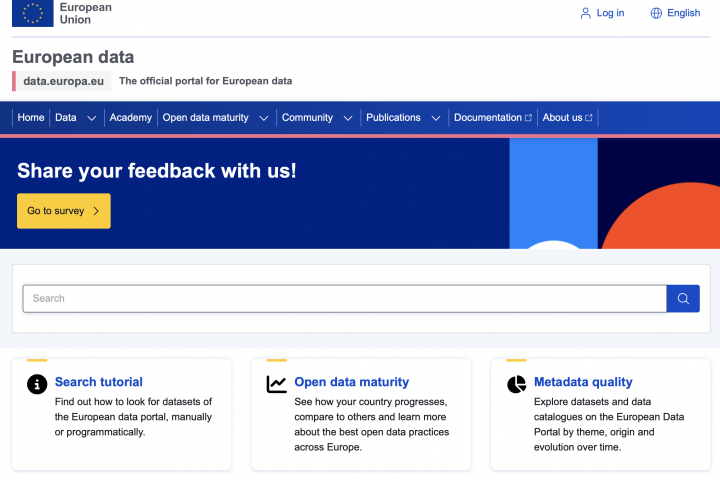Click the Metadata quality pie chart icon
Viewport: 720px width, 480px height.
pyautogui.click(x=516, y=384)
